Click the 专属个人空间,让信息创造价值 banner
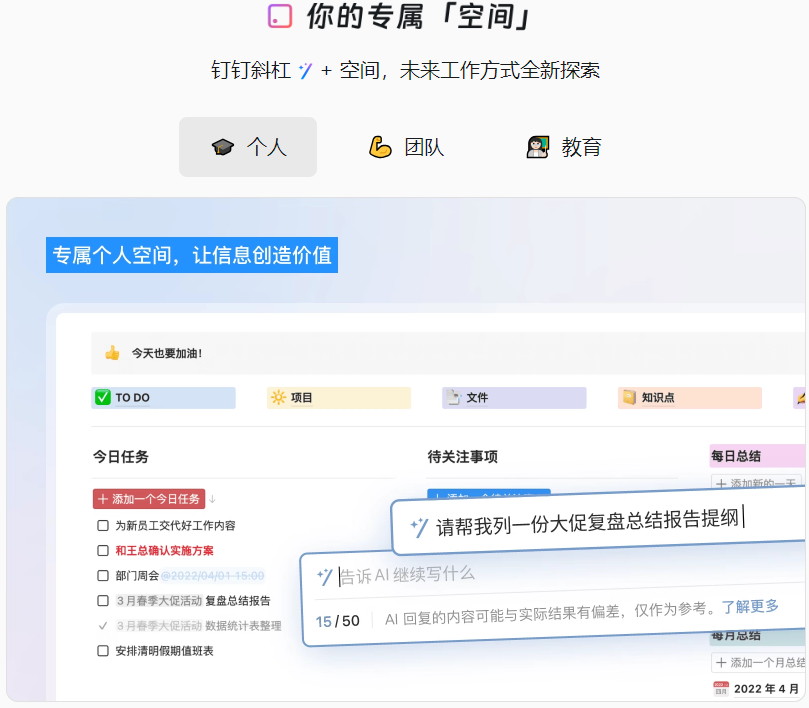Viewport: 809px width, 708px height. point(192,255)
